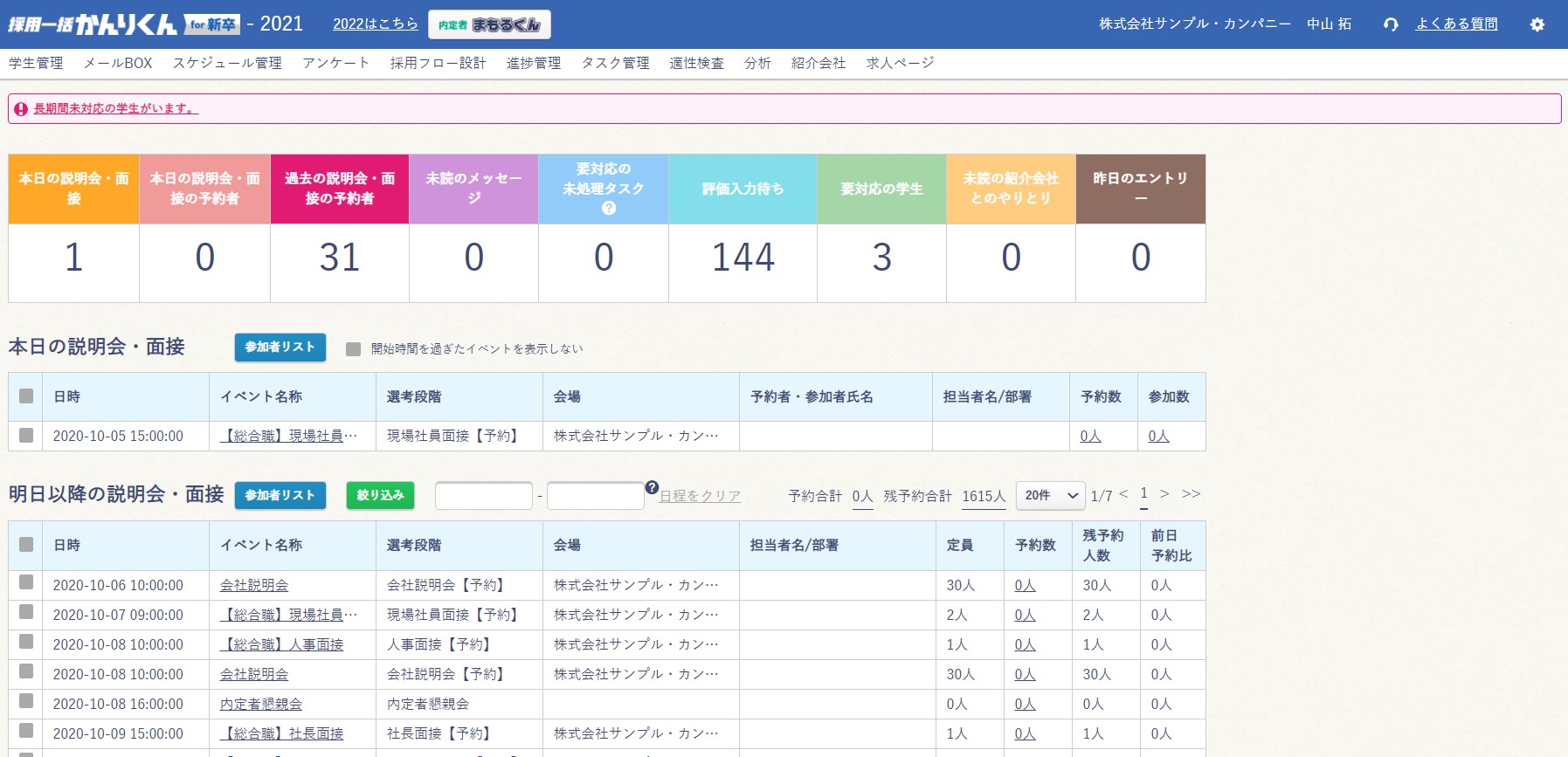
Task: Open 求人ページ menu
Action: [x=901, y=63]
